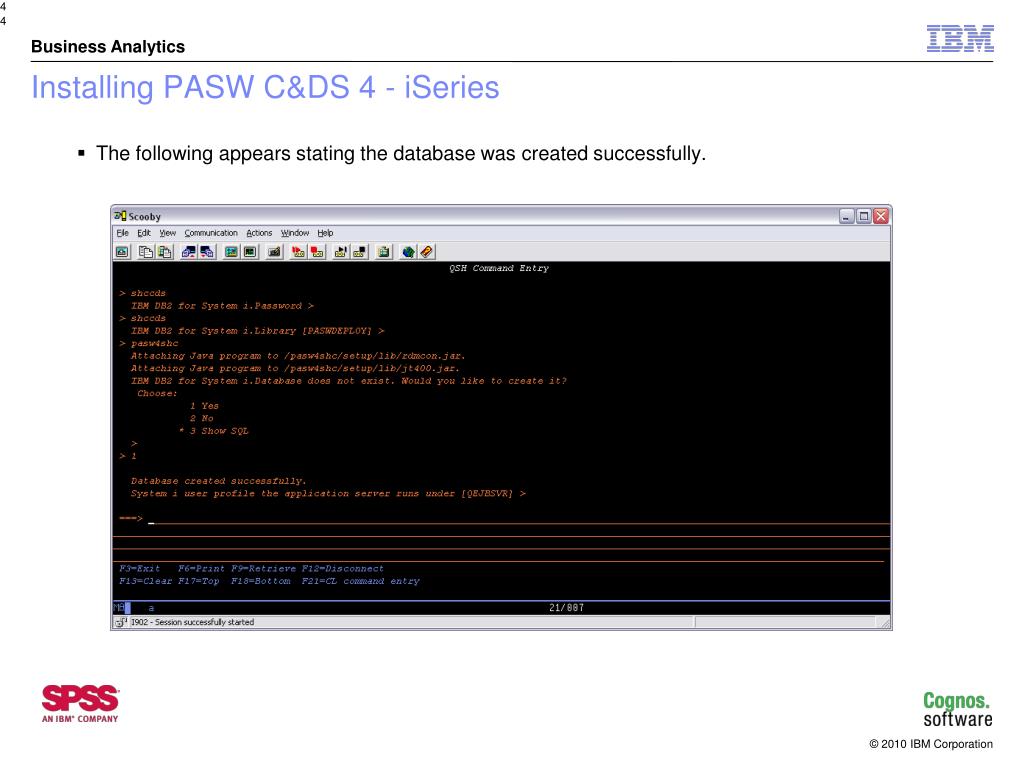
Task: Open the Window menu
Action: point(295,233)
